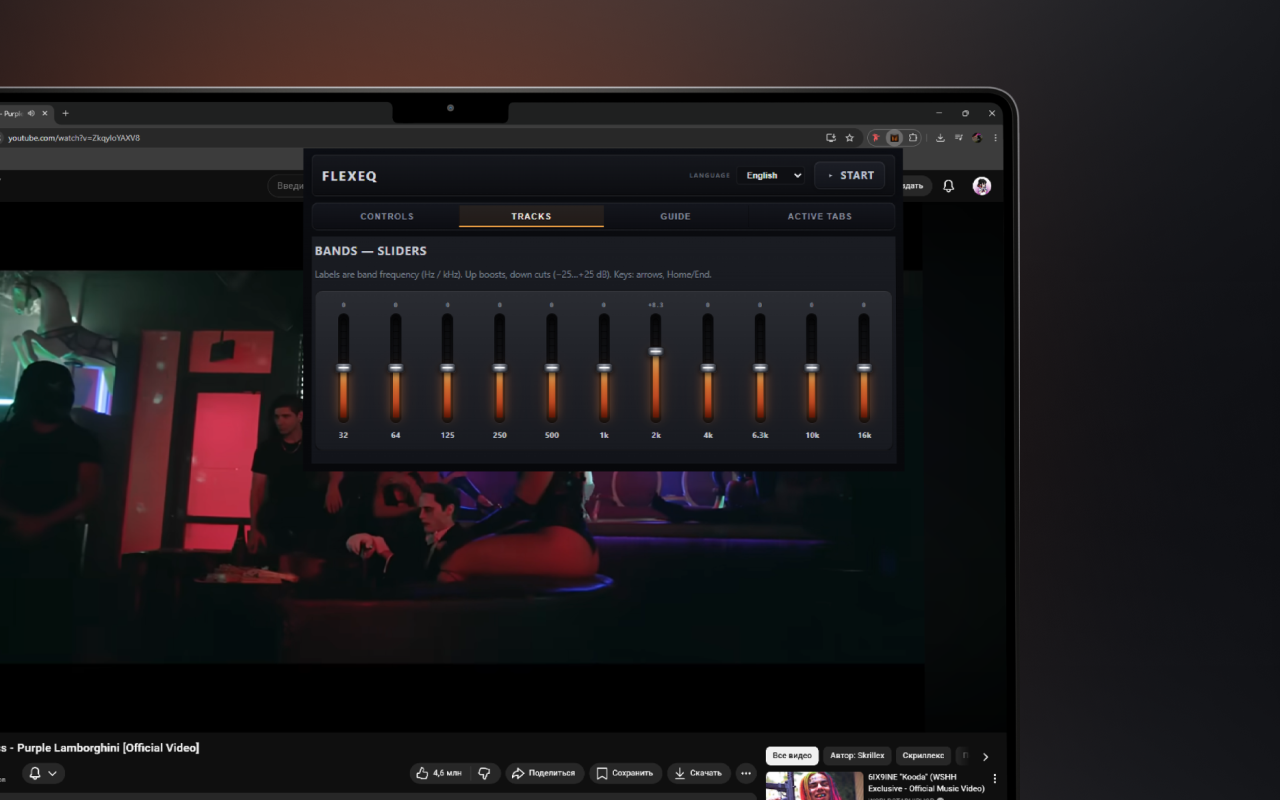Viewport: 1280px width, 800px height.
Task: Click the Скачать download button
Action: click(x=699, y=773)
